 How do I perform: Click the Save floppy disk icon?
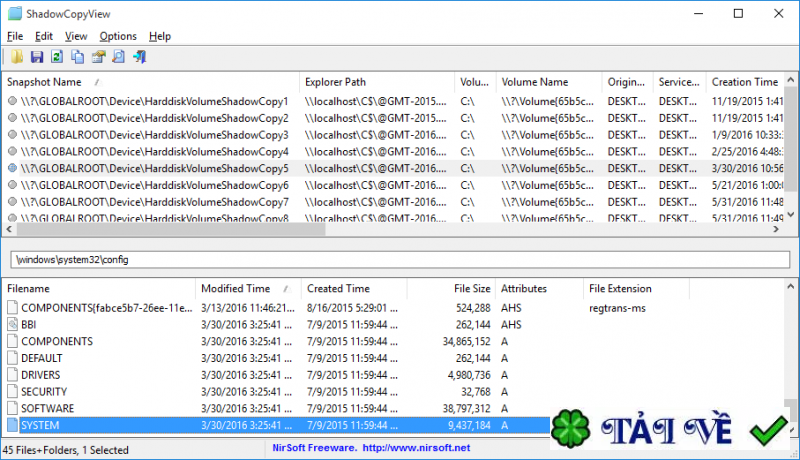[x=37, y=57]
